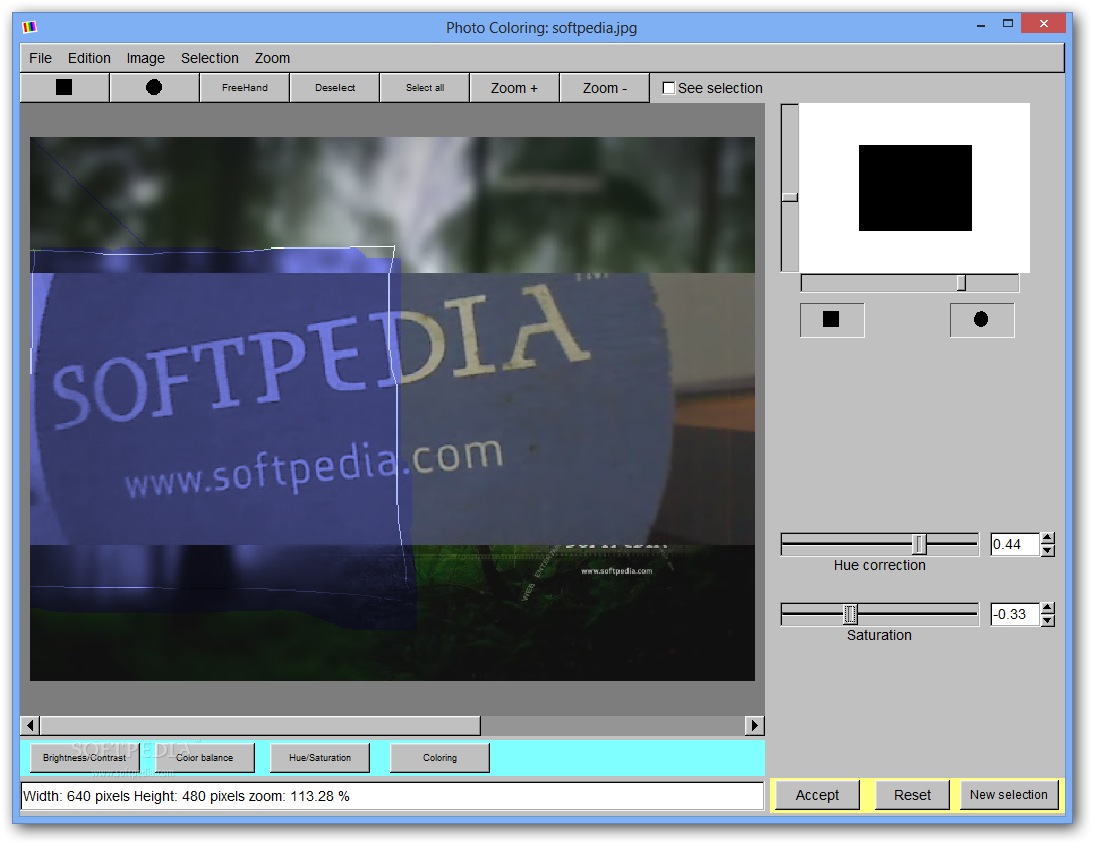Open the Zoom menu
Screen dimensions: 1093x844
click(273, 58)
